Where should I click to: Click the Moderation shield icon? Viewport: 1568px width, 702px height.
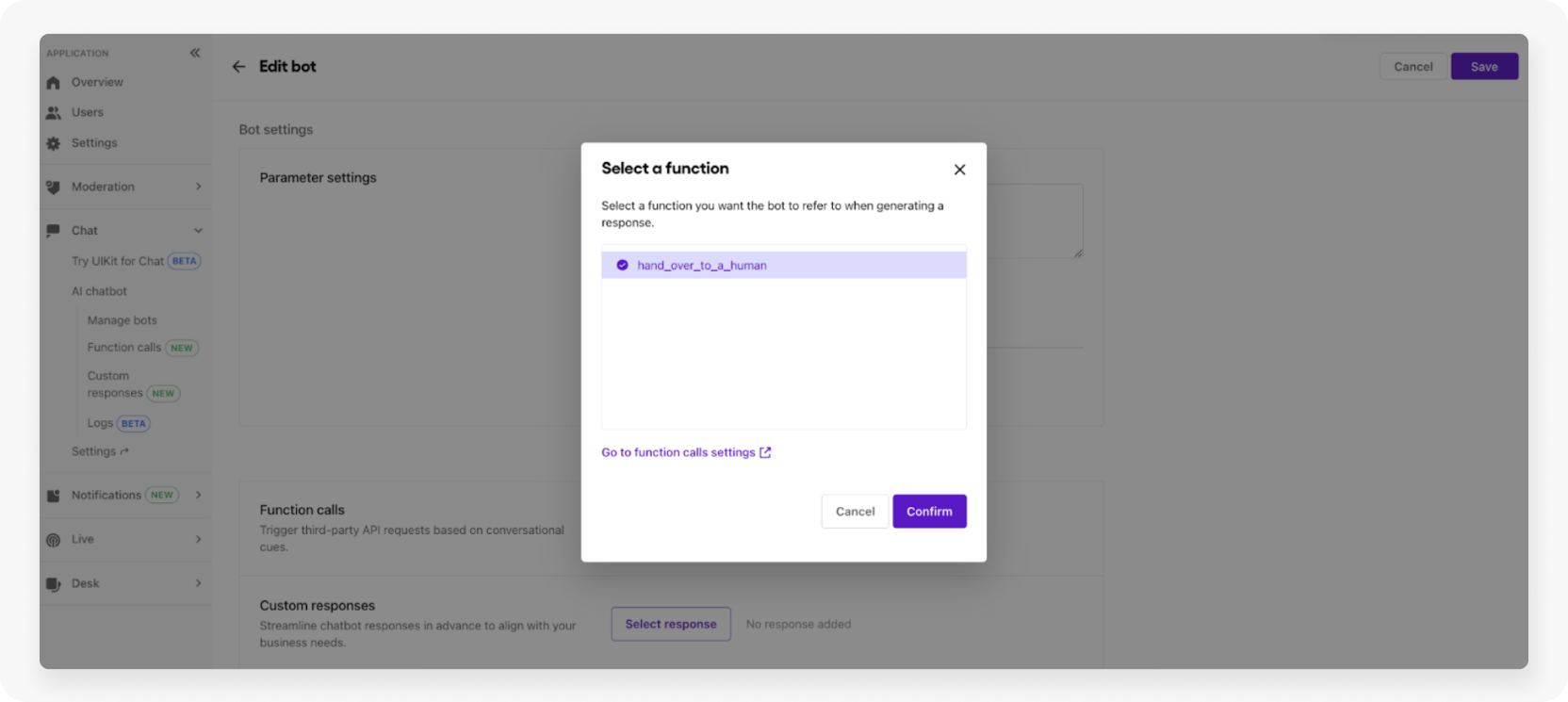click(54, 187)
